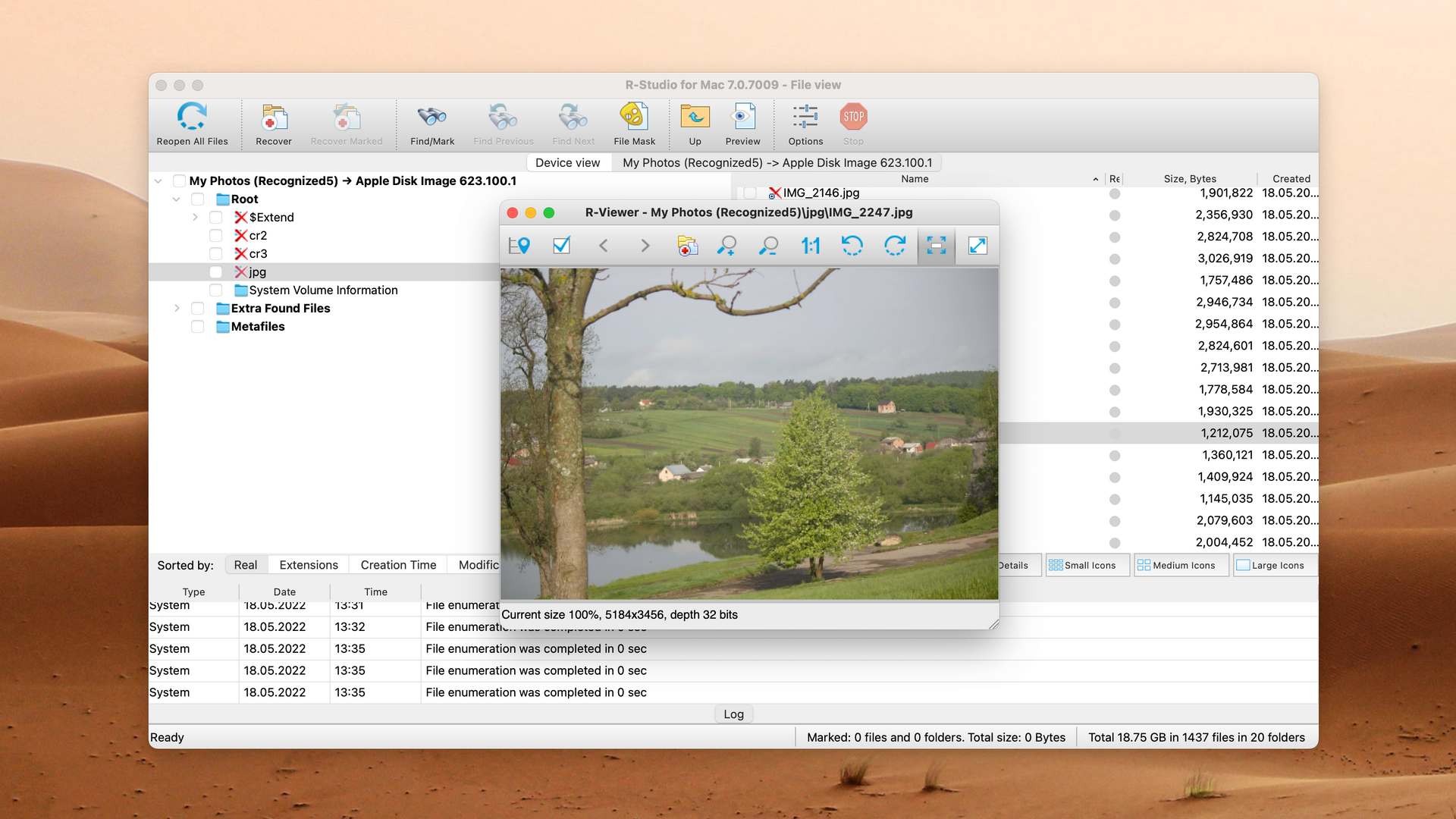Select Medium Icons view option

click(x=1179, y=564)
